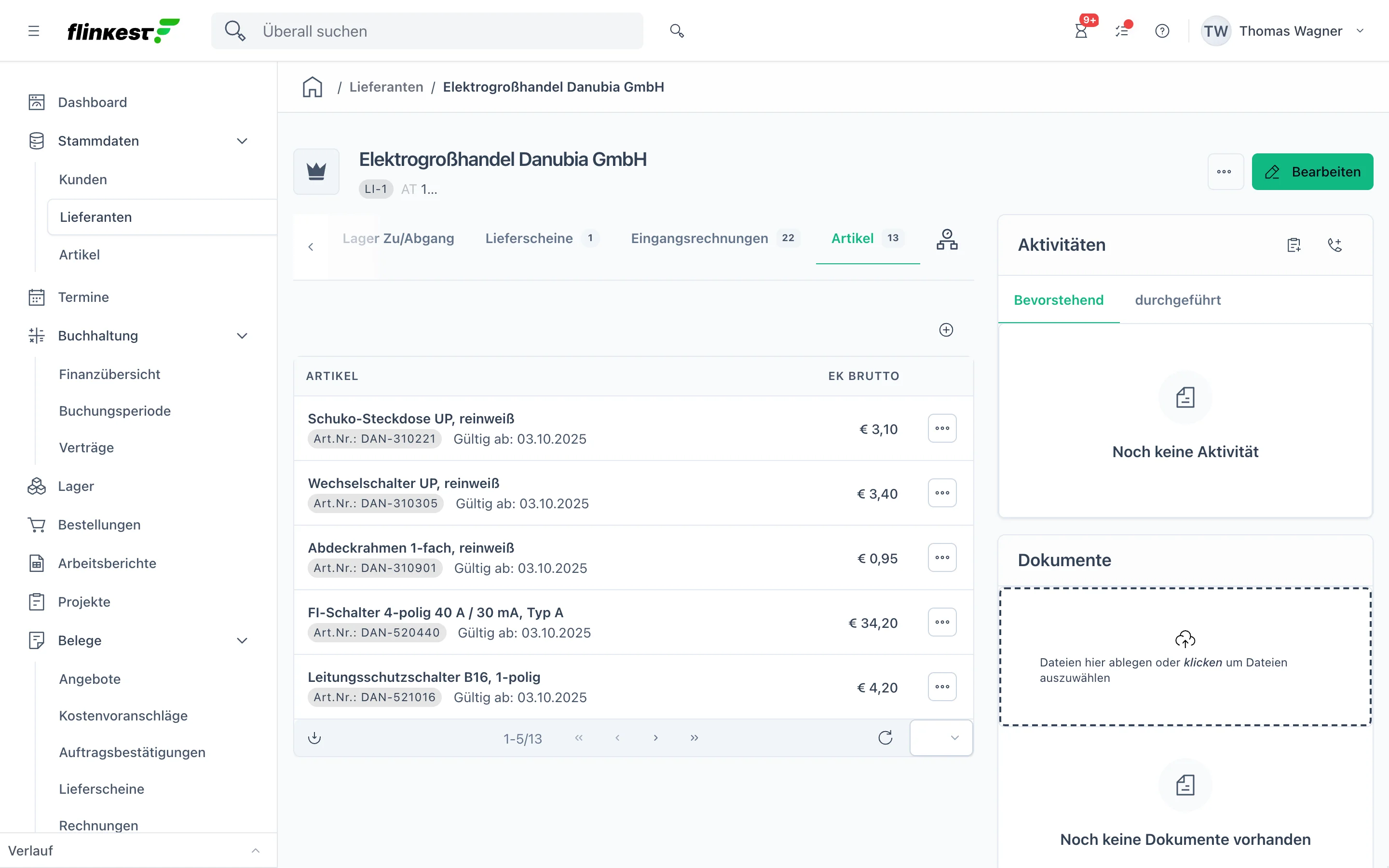The image size is (1389, 868).
Task: Open the tasks checklist icon
Action: click(x=1122, y=30)
